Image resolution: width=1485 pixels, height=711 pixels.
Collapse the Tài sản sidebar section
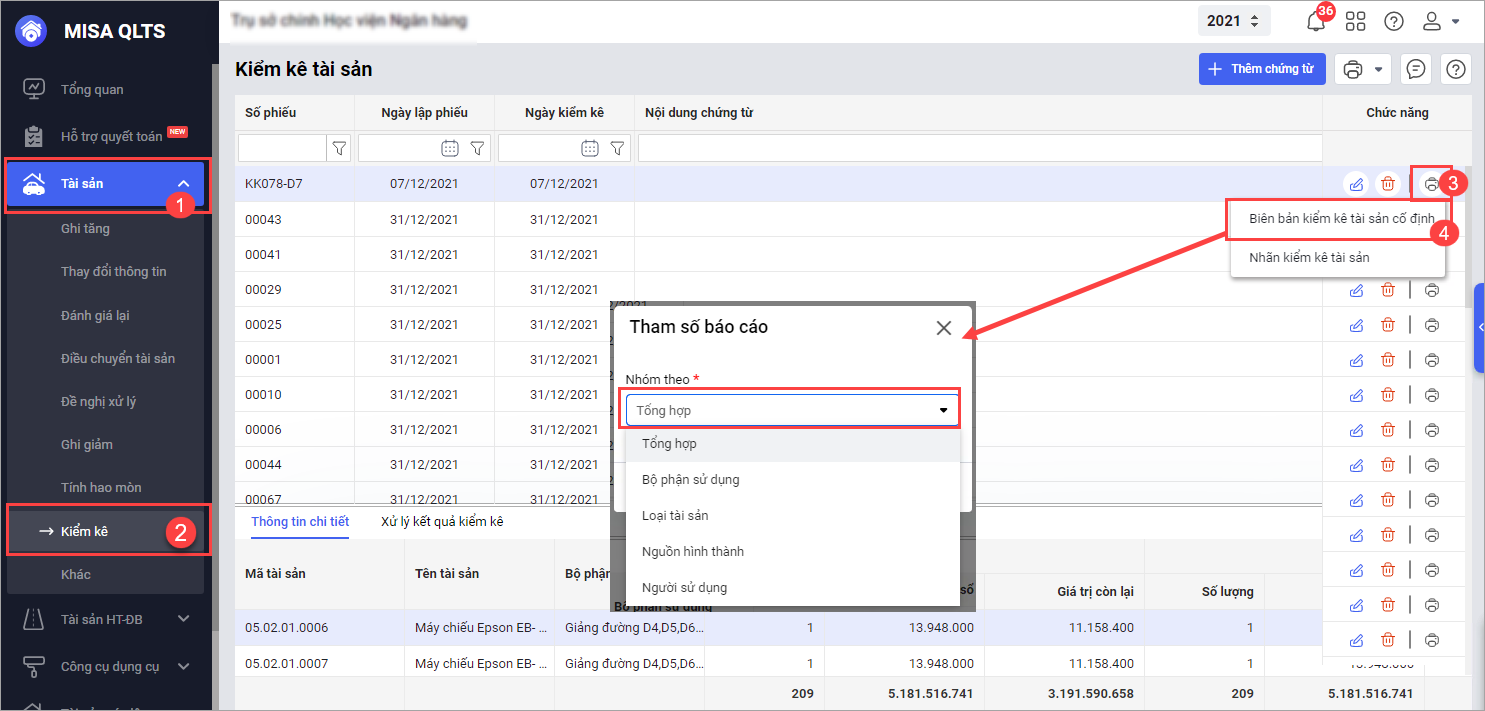tap(183, 183)
